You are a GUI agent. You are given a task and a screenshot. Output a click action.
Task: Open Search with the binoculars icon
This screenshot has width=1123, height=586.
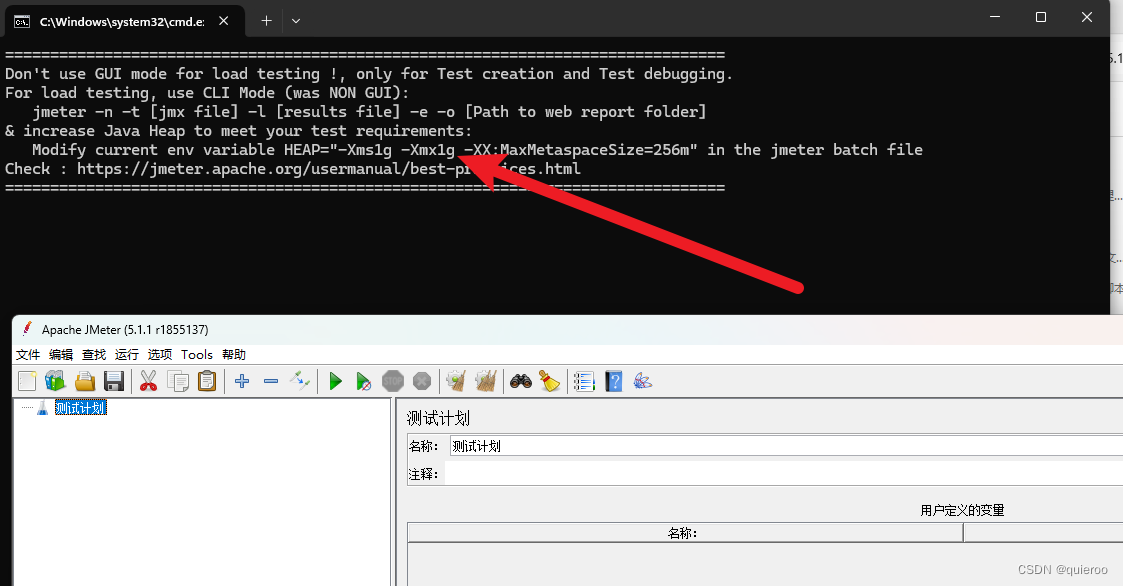coord(521,381)
